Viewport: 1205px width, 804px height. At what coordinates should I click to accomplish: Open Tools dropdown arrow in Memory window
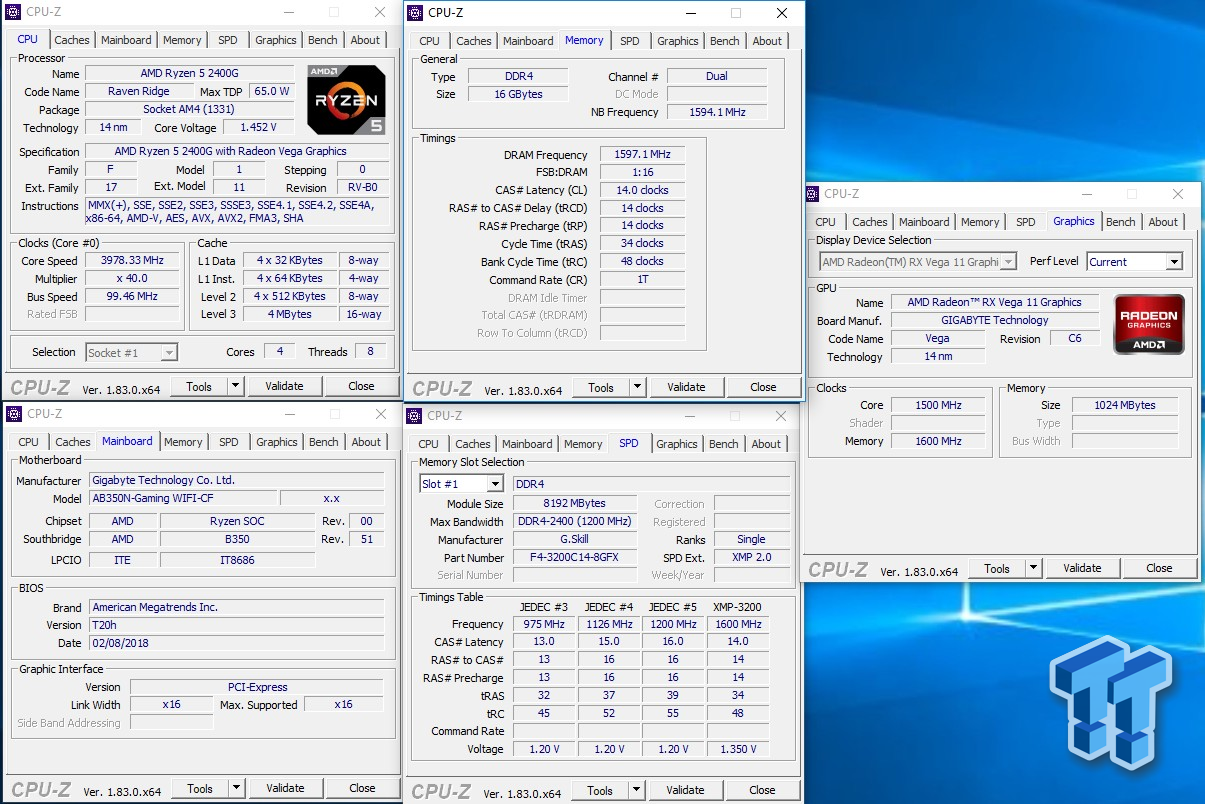click(x=637, y=387)
